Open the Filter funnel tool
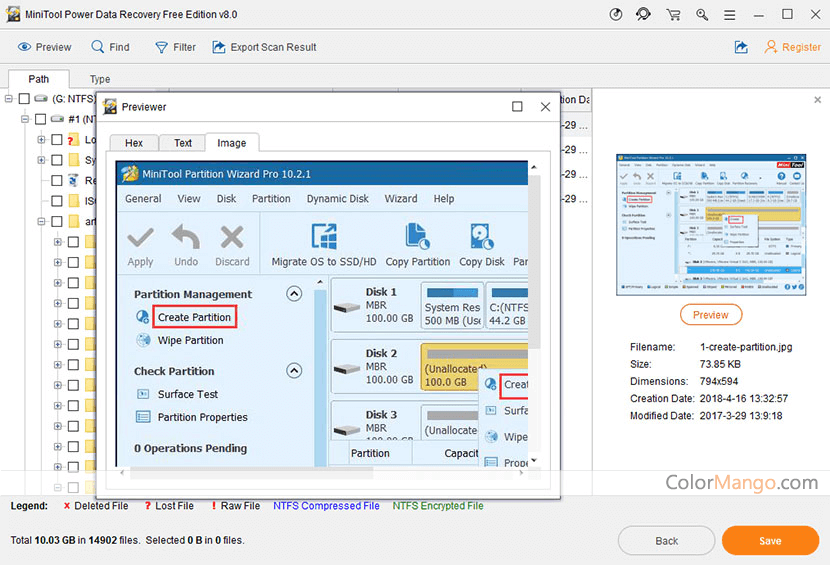The width and height of the screenshot is (830, 565). 161,48
